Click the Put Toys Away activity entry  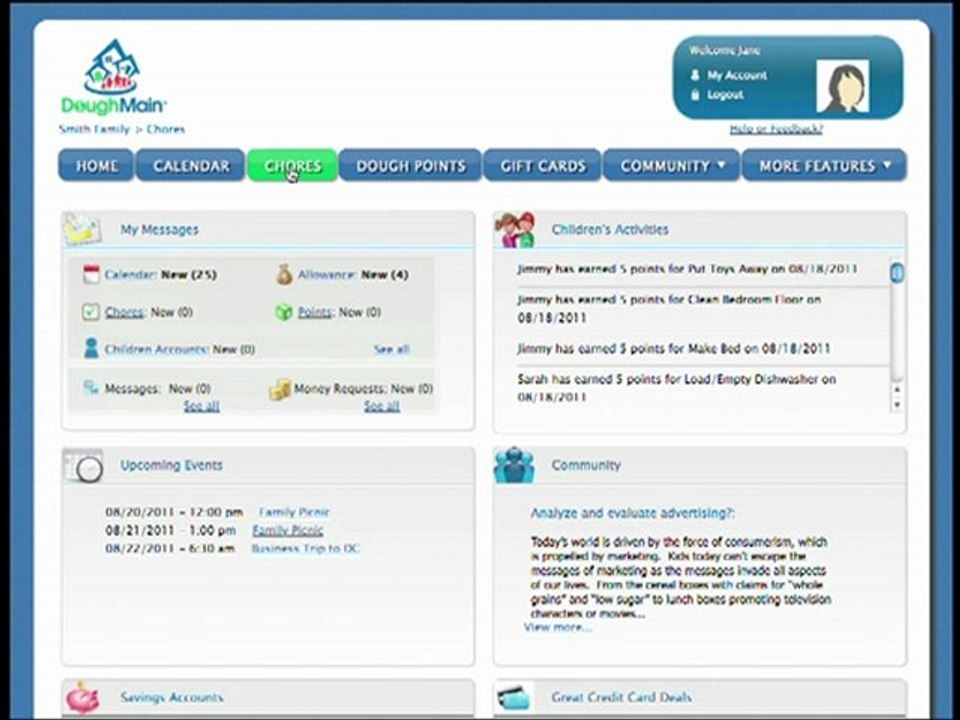pos(687,269)
